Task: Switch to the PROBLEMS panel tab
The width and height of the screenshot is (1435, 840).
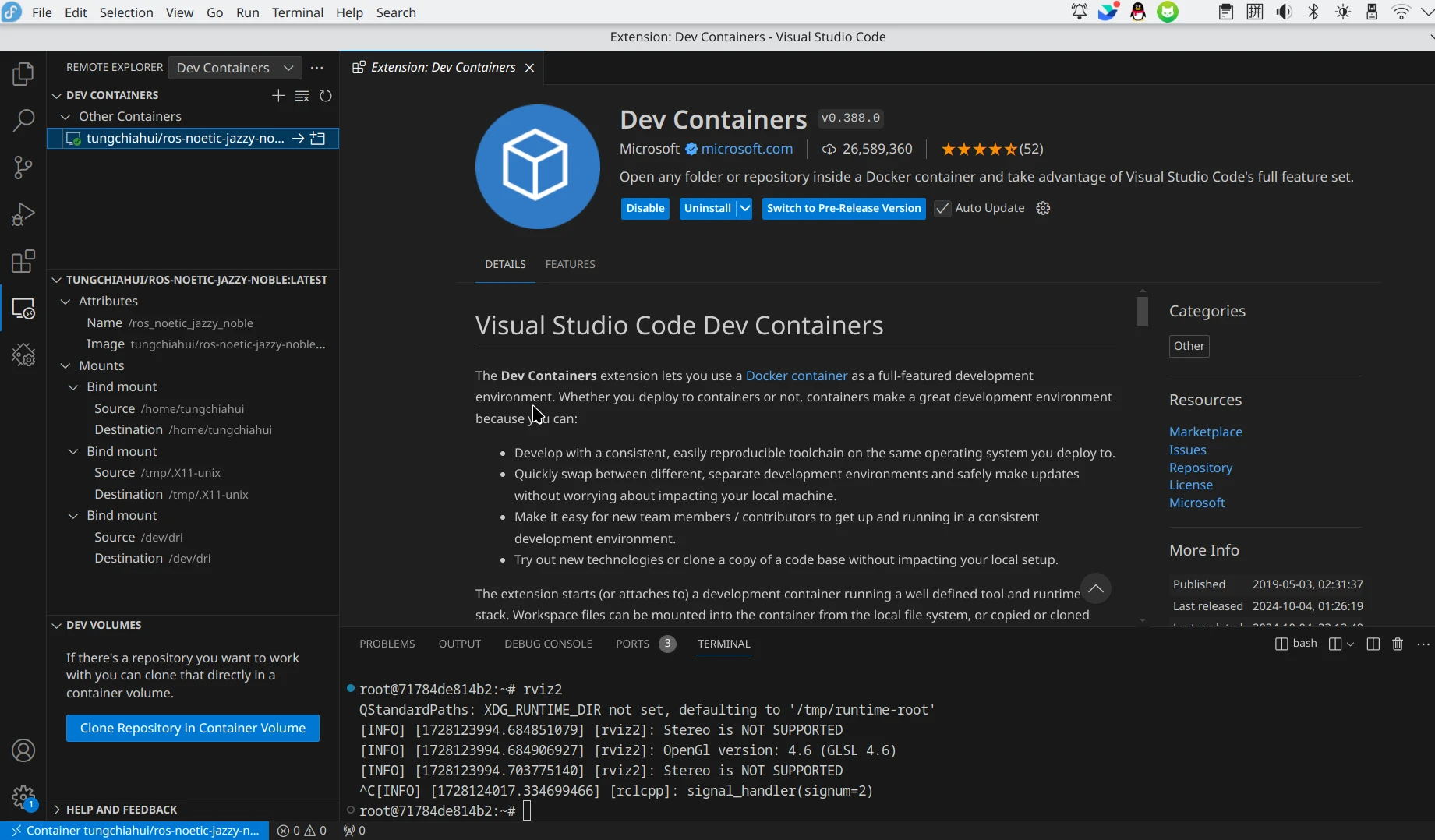Action: point(387,644)
